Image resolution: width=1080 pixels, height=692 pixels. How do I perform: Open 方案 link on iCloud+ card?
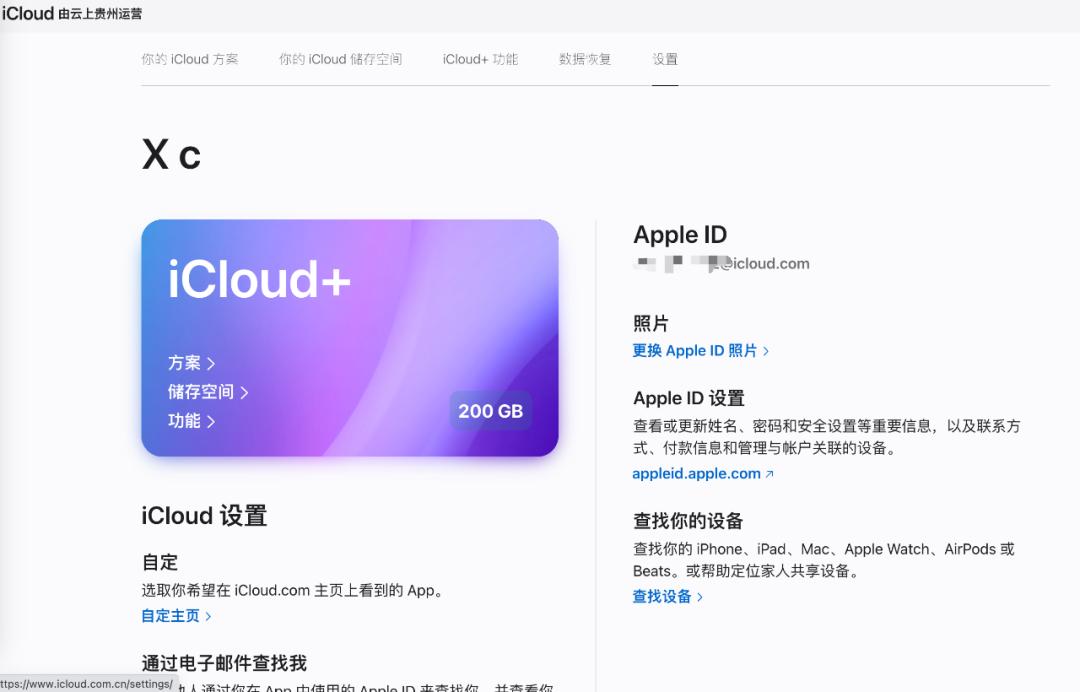pyautogui.click(x=191, y=363)
